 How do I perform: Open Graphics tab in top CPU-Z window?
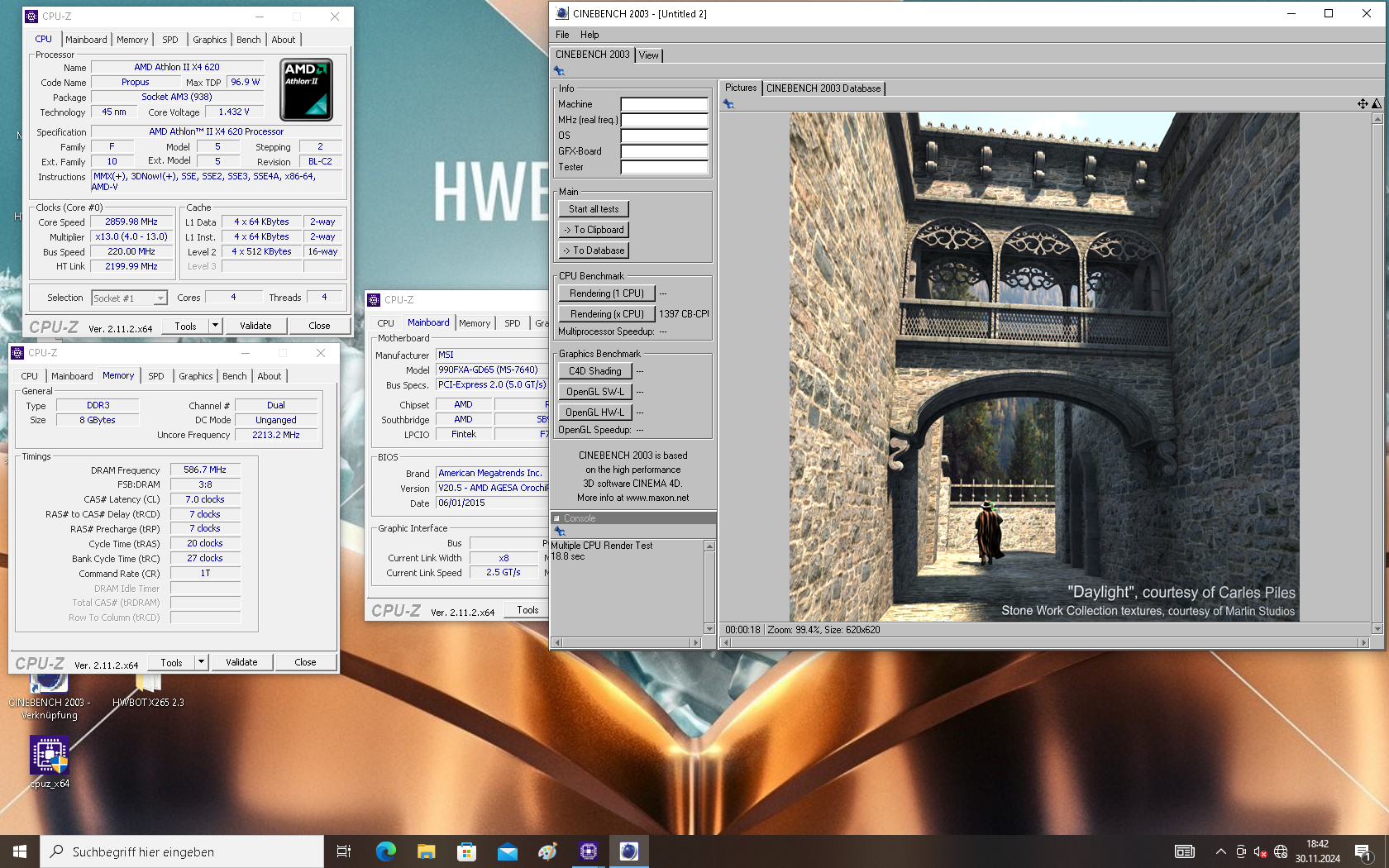[x=210, y=40]
